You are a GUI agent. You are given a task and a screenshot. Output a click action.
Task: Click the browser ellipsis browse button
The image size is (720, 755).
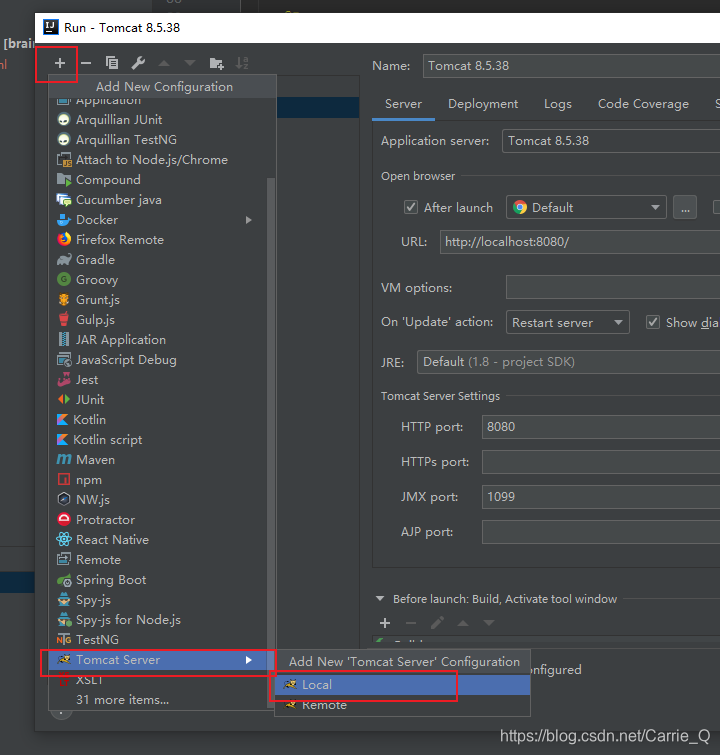[x=685, y=208]
